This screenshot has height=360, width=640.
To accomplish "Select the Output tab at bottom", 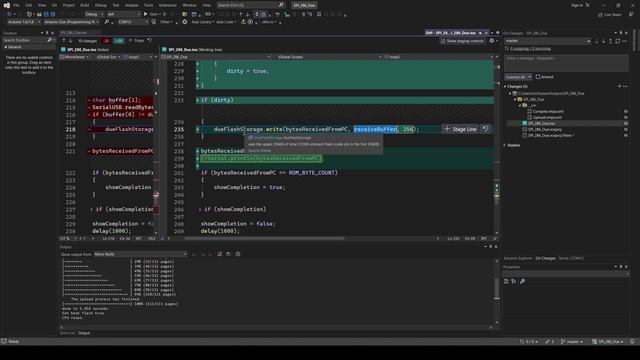I will pos(84,333).
